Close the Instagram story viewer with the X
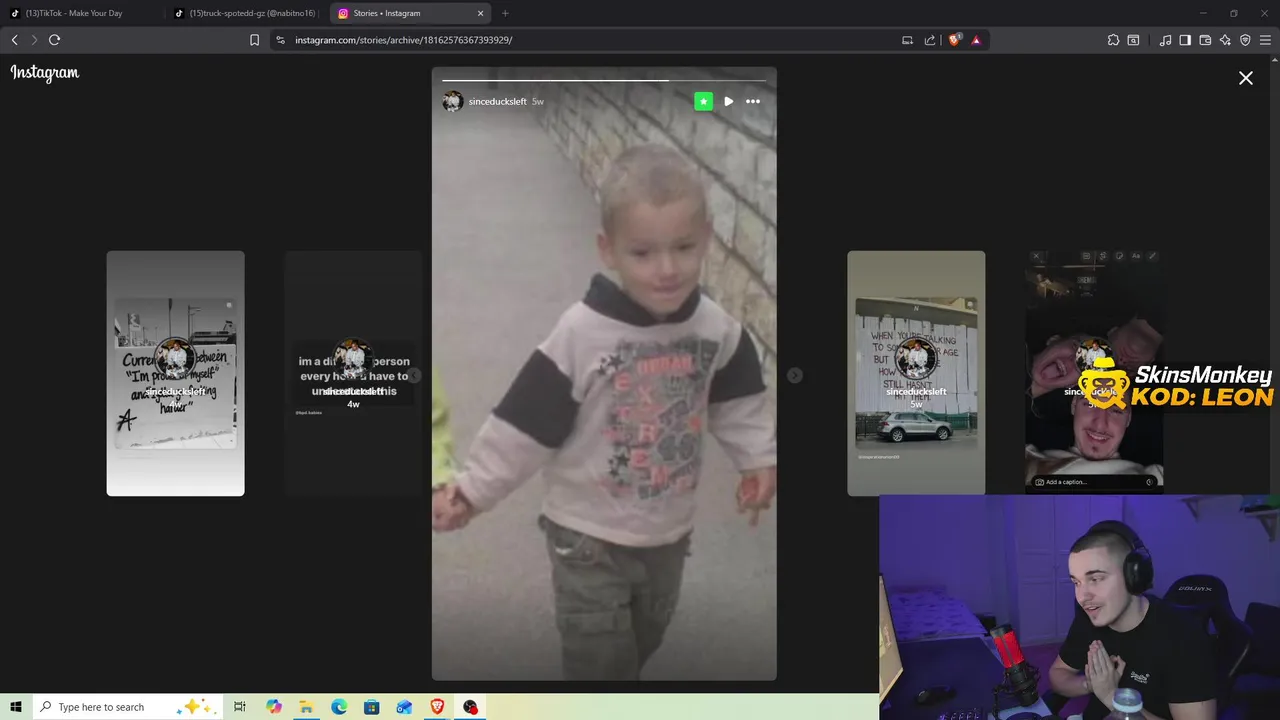This screenshot has width=1280, height=720. tap(1246, 78)
